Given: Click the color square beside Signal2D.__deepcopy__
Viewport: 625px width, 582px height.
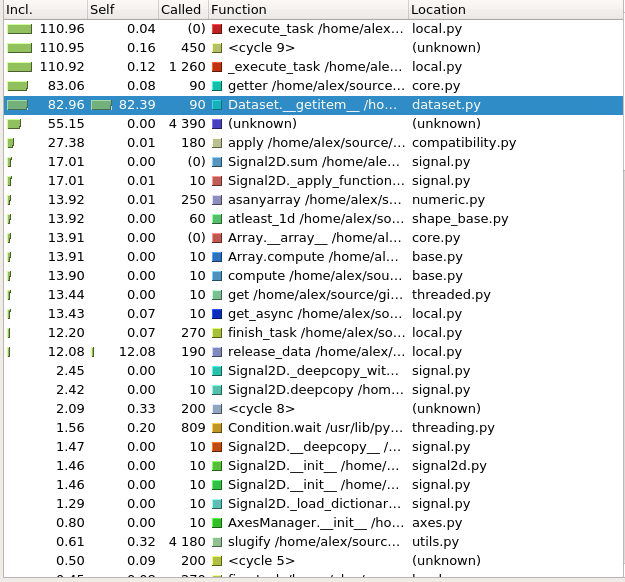Looking at the screenshot, I should pos(217,447).
